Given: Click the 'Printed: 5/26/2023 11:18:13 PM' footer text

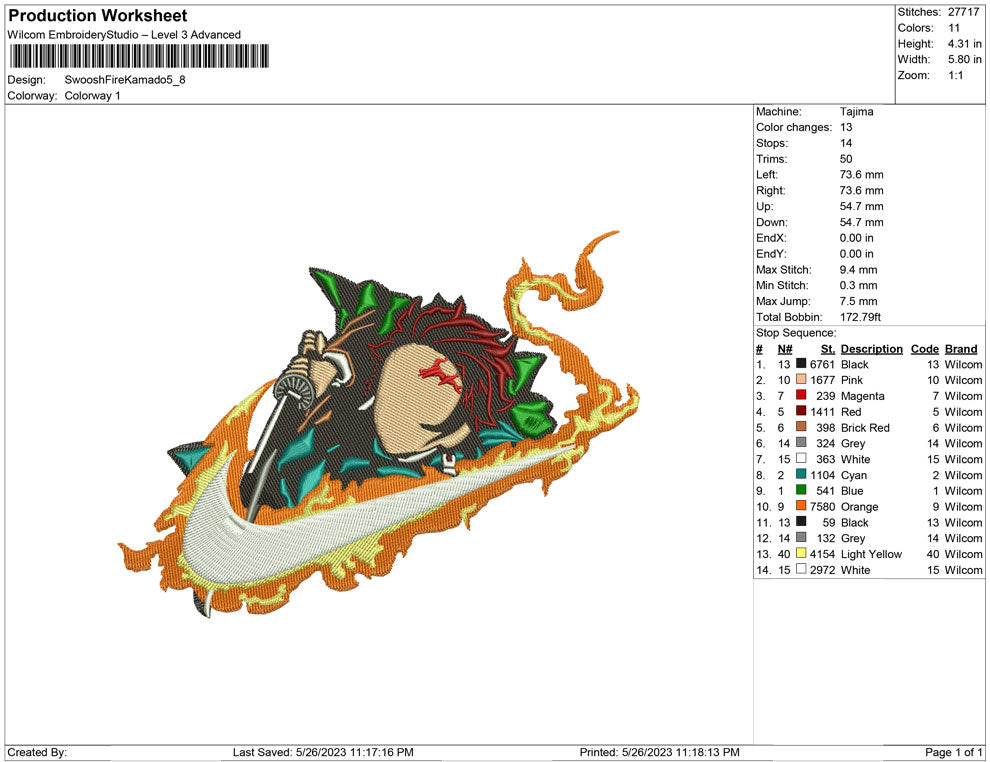Looking at the screenshot, I should pyautogui.click(x=659, y=752).
